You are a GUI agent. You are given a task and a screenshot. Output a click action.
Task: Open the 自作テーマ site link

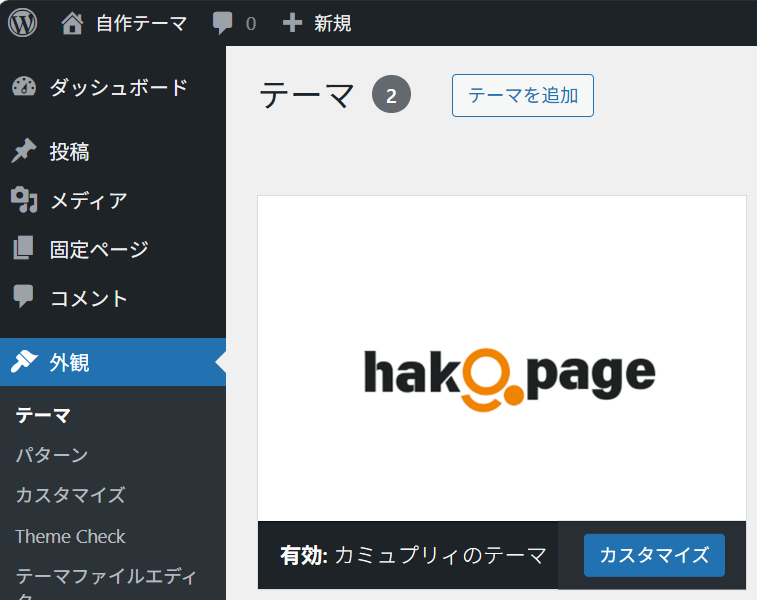click(141, 23)
